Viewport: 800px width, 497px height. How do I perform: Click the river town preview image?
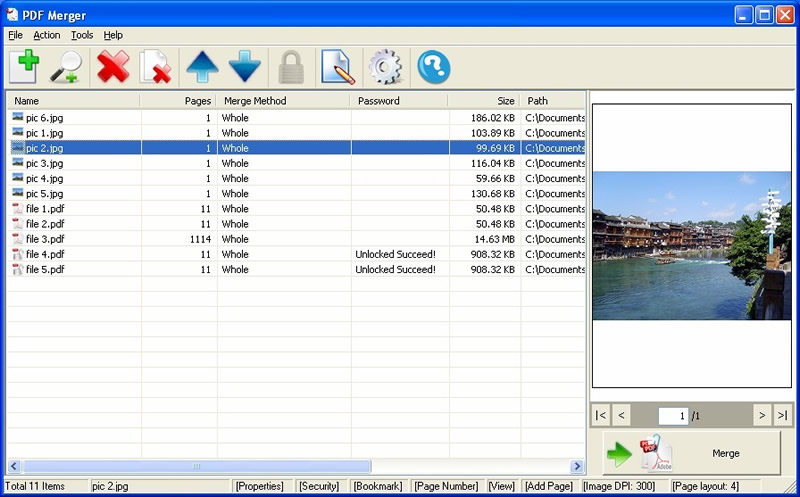coord(692,245)
